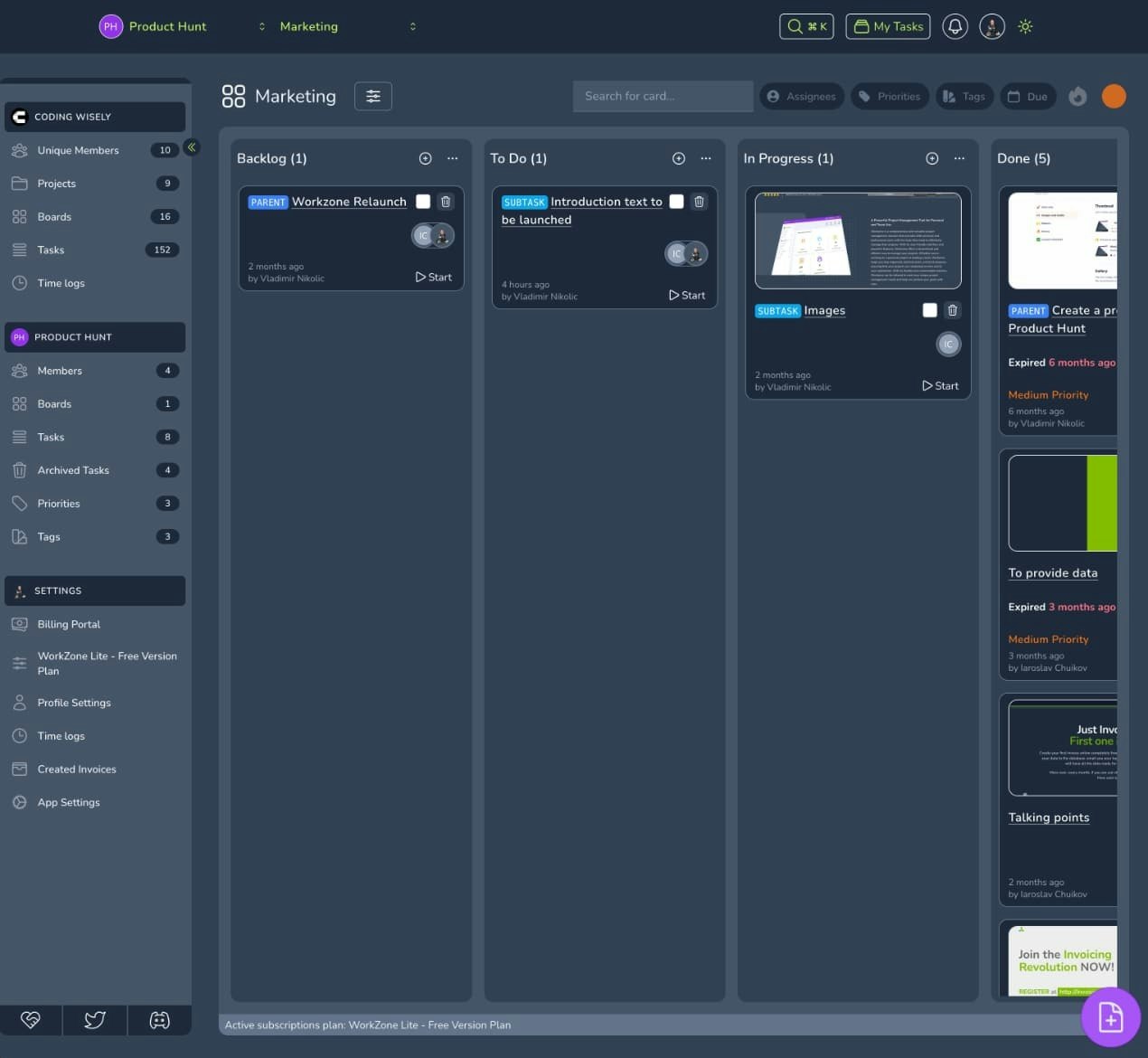1148x1058 pixels.
Task: Click the flame icon in filter bar
Action: click(x=1077, y=96)
